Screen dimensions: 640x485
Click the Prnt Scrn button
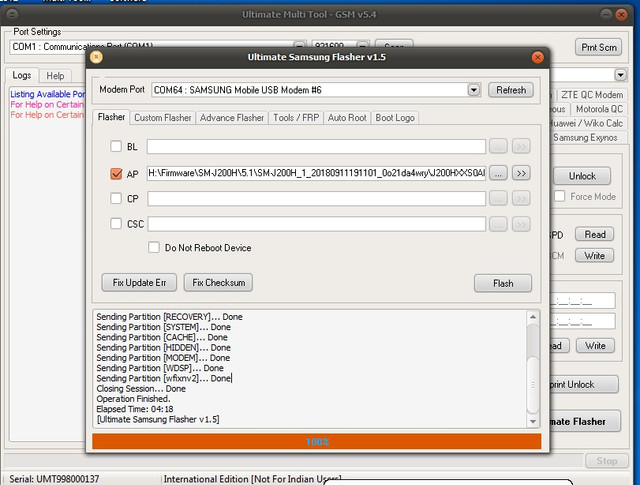point(599,47)
